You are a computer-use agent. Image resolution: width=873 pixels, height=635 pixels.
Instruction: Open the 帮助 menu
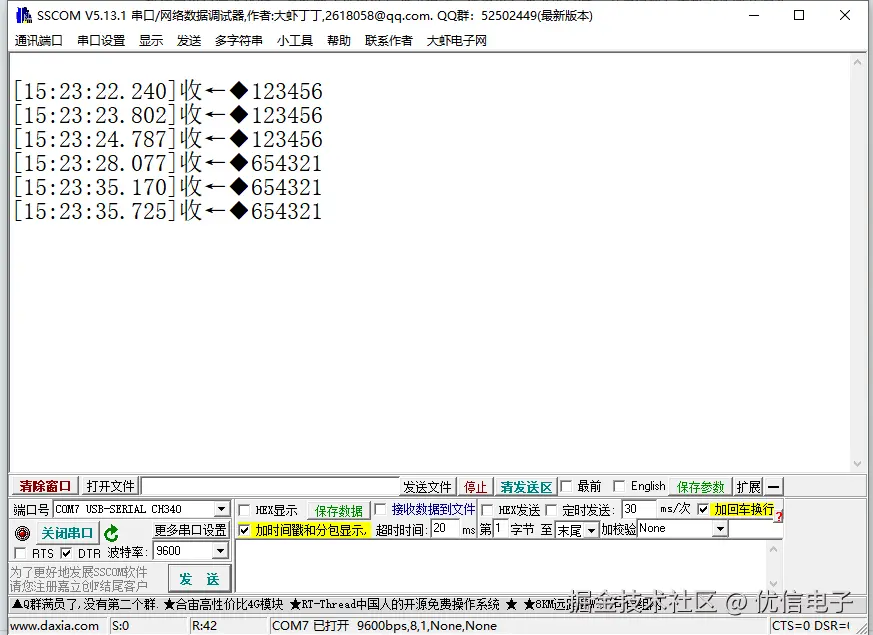[339, 41]
